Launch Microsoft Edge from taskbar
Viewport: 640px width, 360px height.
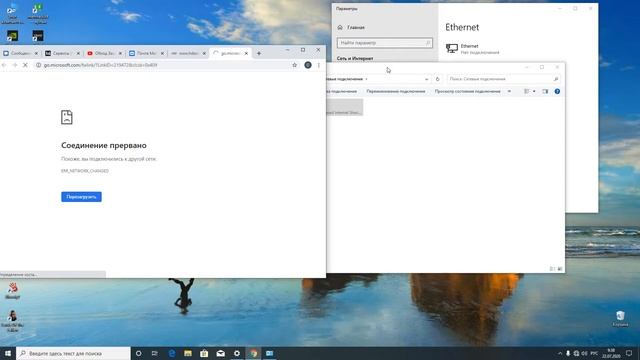172,353
